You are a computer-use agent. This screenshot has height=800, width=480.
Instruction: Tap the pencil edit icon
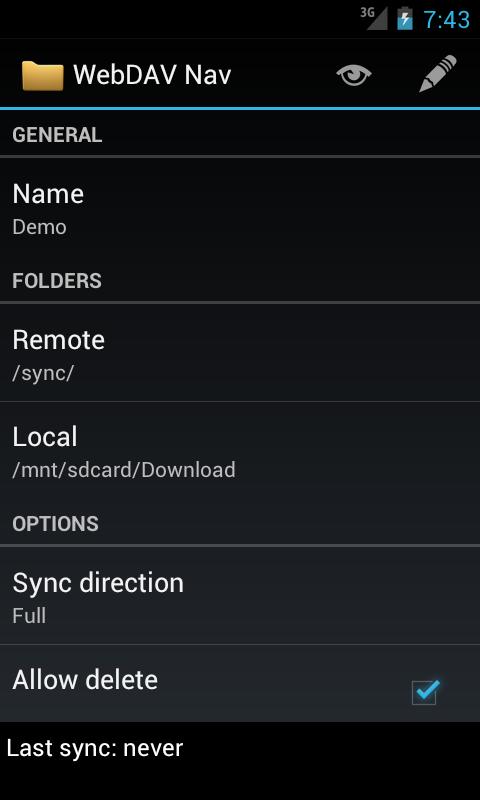(x=437, y=74)
